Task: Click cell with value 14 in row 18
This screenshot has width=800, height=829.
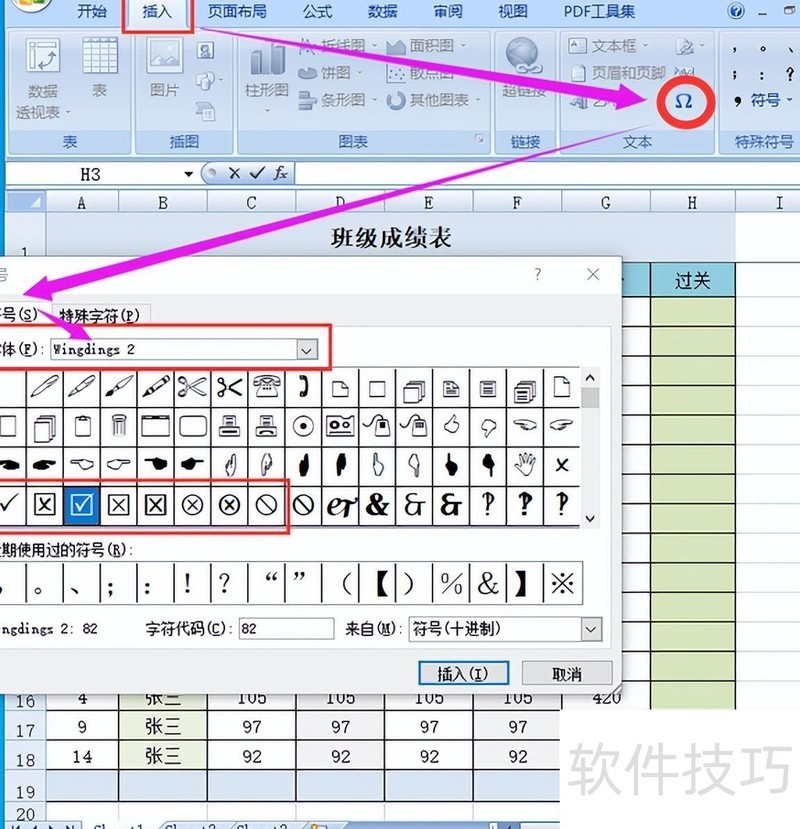Action: pos(82,757)
